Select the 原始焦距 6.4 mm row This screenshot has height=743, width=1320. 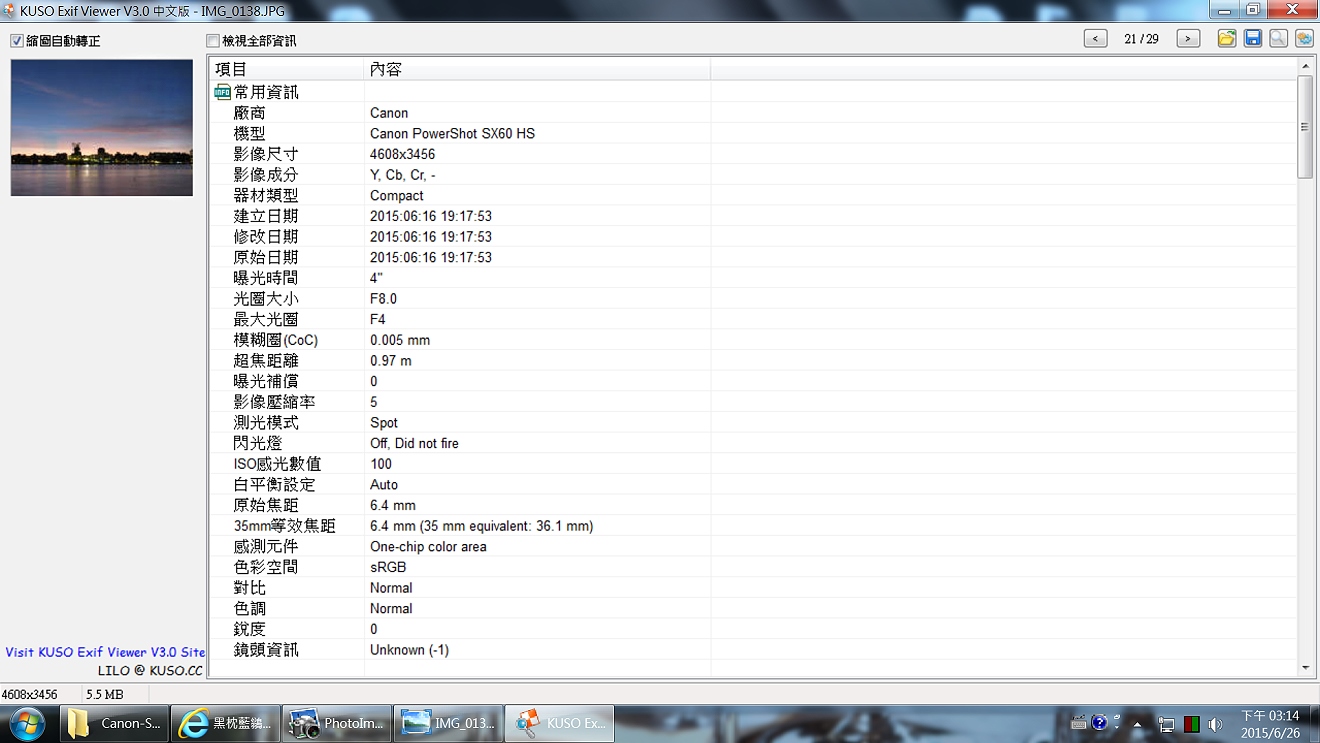click(x=753, y=505)
